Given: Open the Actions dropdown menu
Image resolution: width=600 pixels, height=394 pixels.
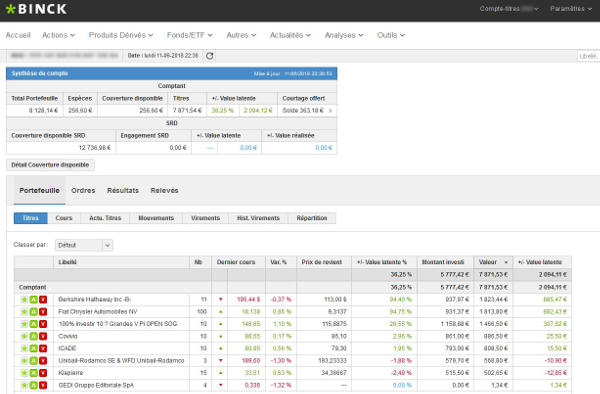Looking at the screenshot, I should point(58,35).
